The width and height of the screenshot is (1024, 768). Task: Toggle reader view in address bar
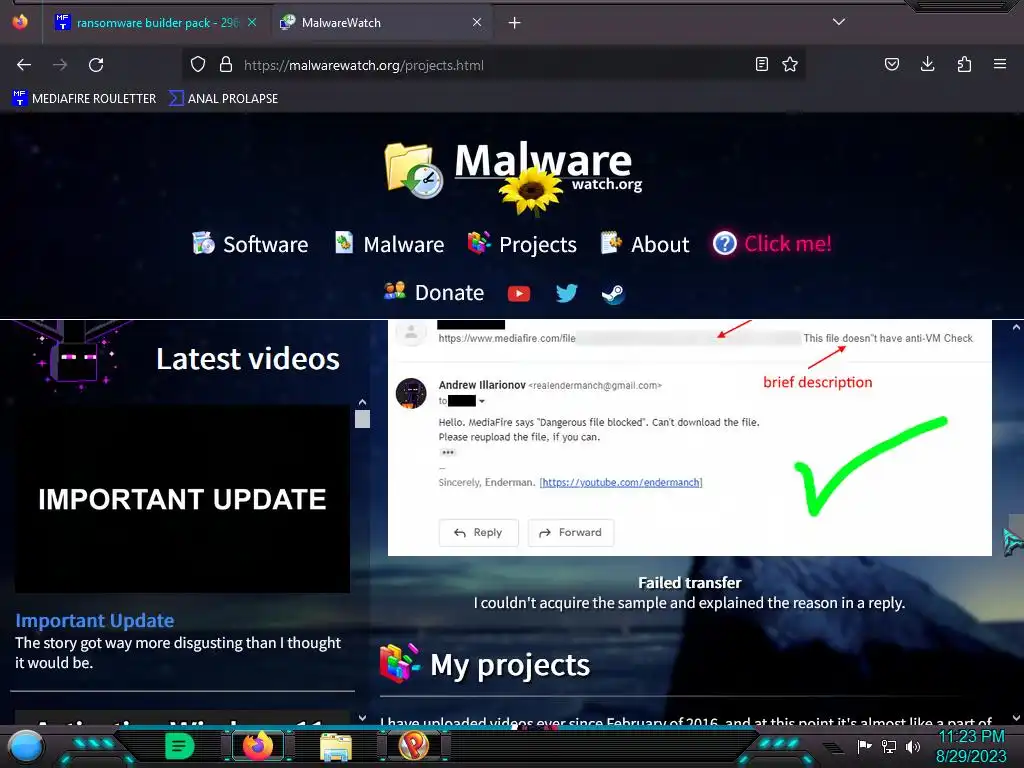point(761,65)
